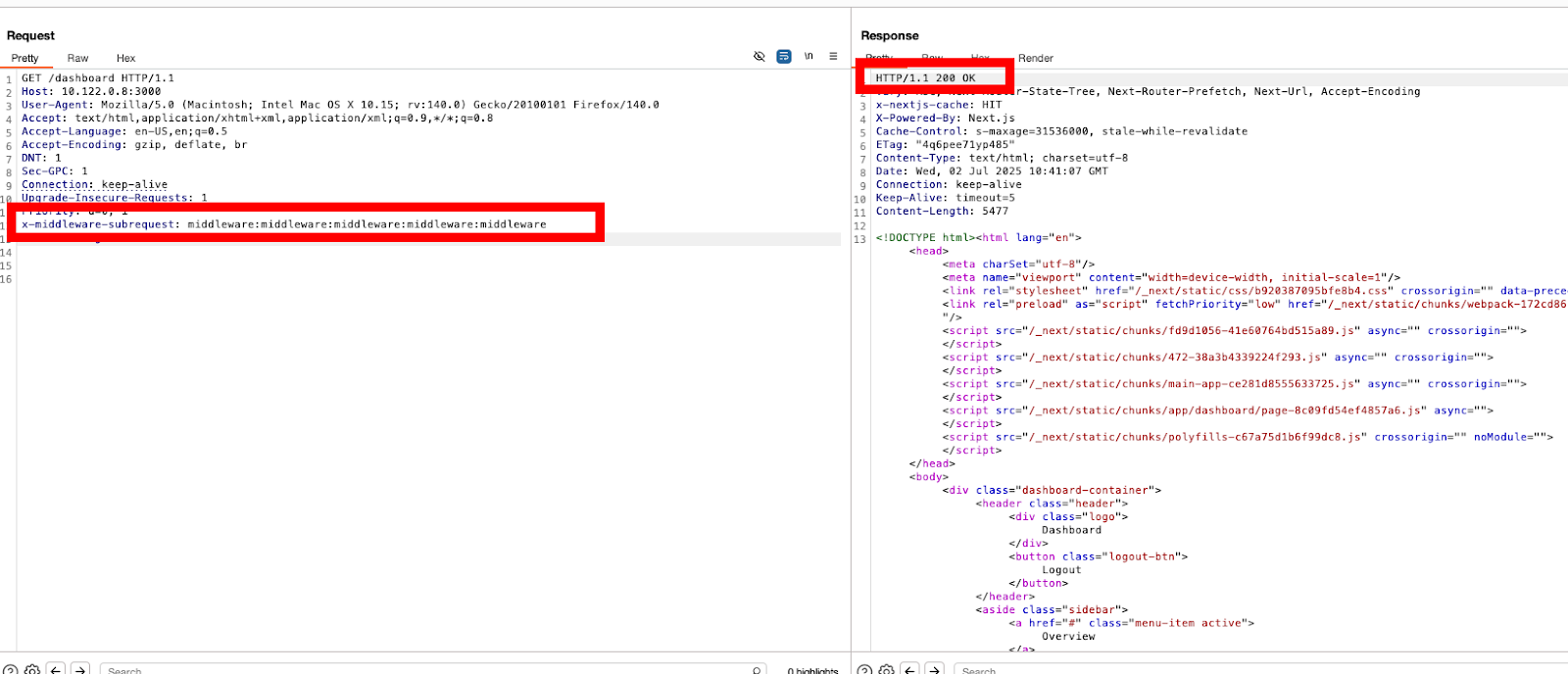Image resolution: width=1568 pixels, height=674 pixels.
Task: Click the polyfills script src line
Action: coord(1248,437)
